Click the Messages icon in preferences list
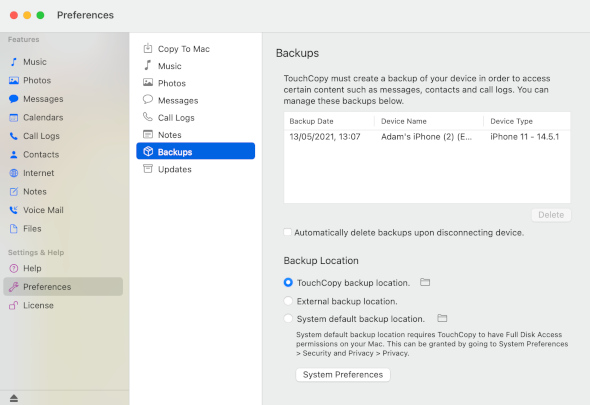 click(148, 100)
